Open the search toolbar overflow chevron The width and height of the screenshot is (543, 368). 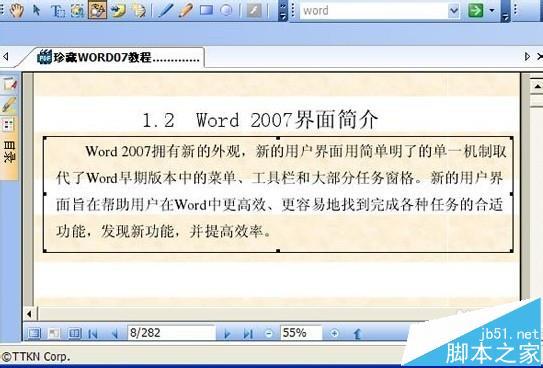click(x=506, y=11)
